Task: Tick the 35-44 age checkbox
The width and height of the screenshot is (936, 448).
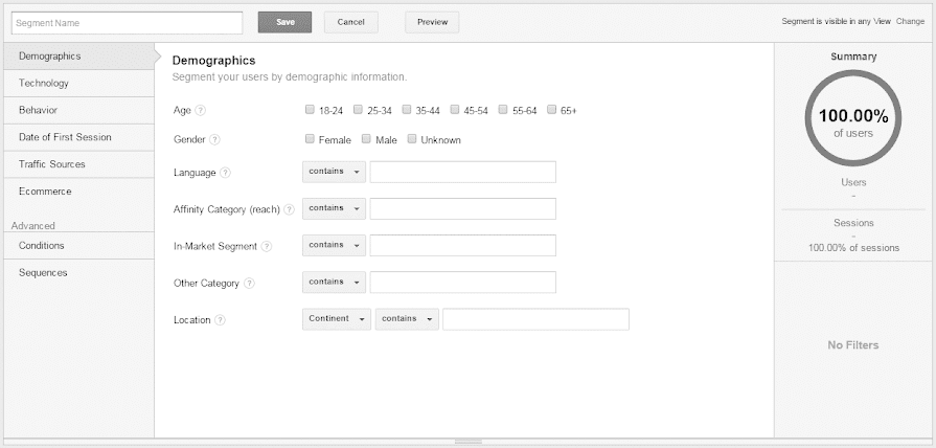Action: (x=406, y=110)
